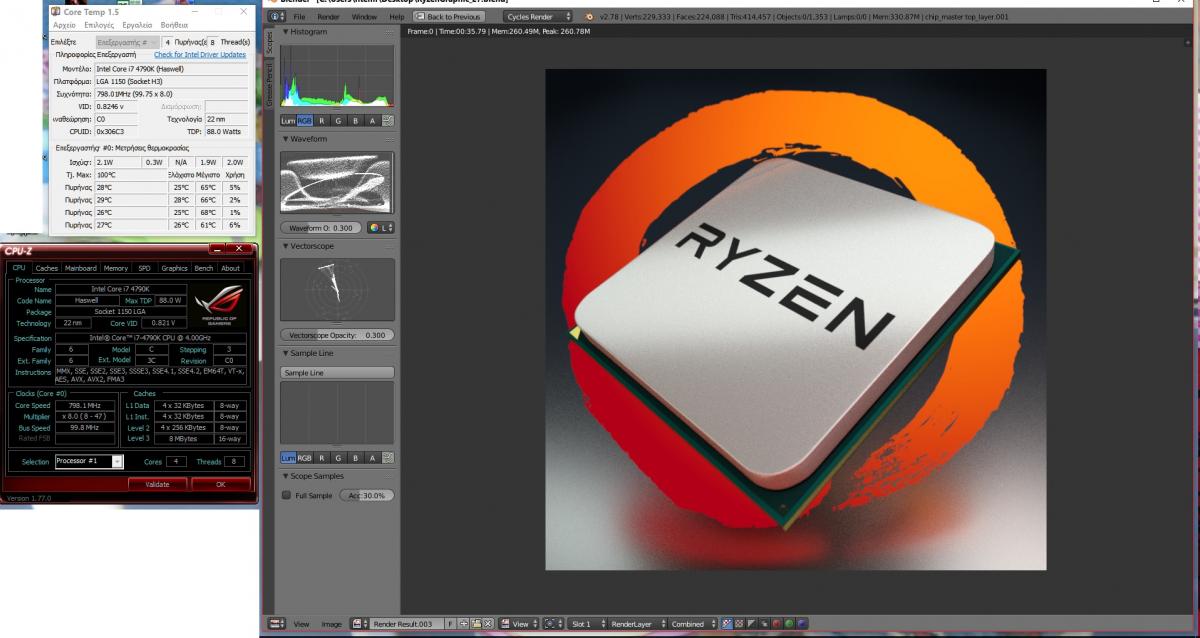Screen dimensions: 1200x638
Task: Open the pivot point selector in footer
Action: [552, 624]
